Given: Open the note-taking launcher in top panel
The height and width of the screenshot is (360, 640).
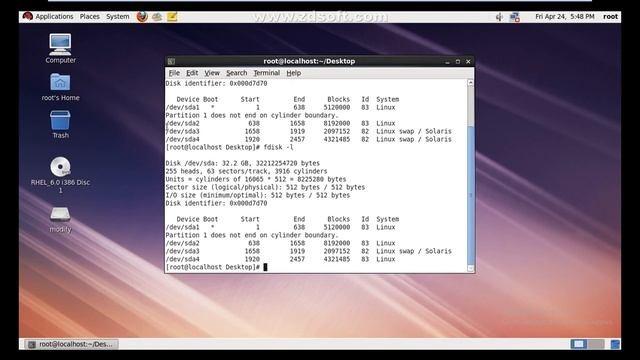Looking at the screenshot, I should 172,17.
